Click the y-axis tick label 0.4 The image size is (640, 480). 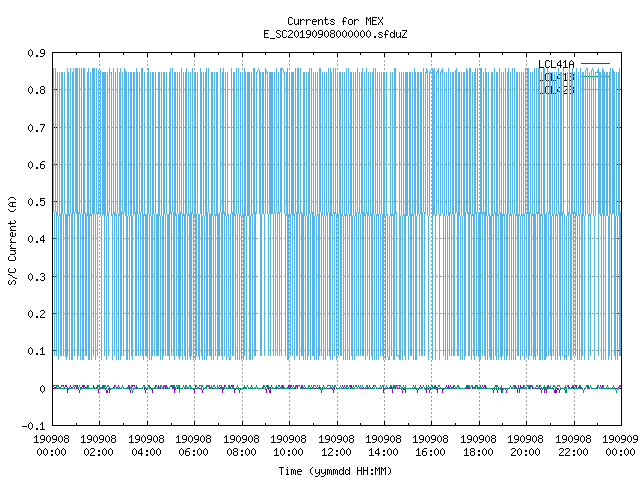tap(36, 239)
